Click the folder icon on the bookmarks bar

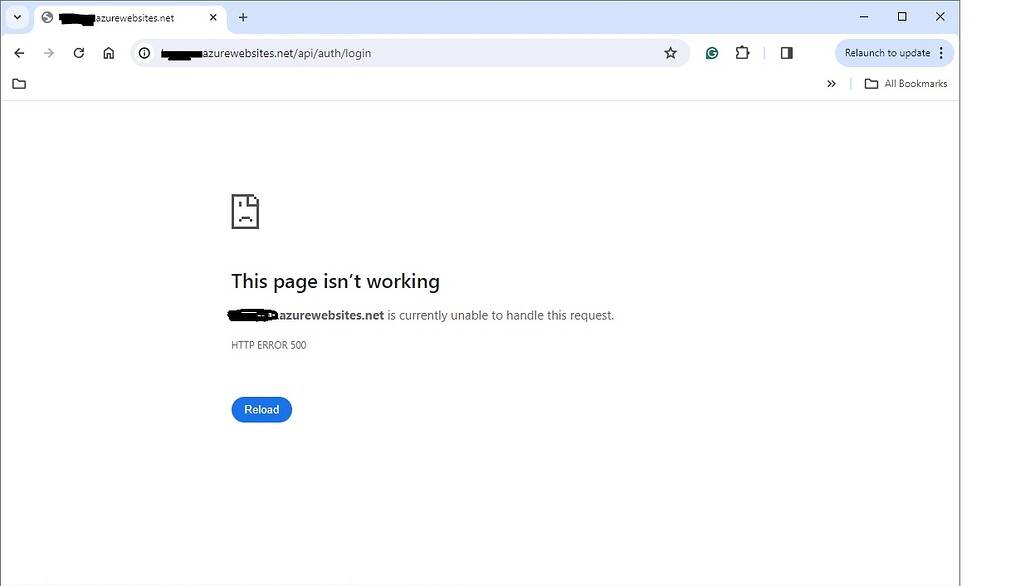coord(18,84)
